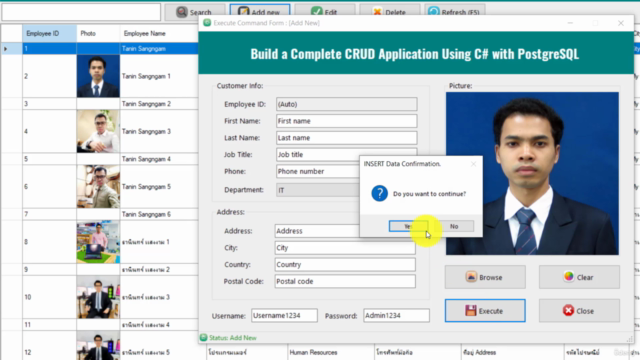Click the green status icon beside Status: Add New
The image size is (640, 360).
(203, 338)
